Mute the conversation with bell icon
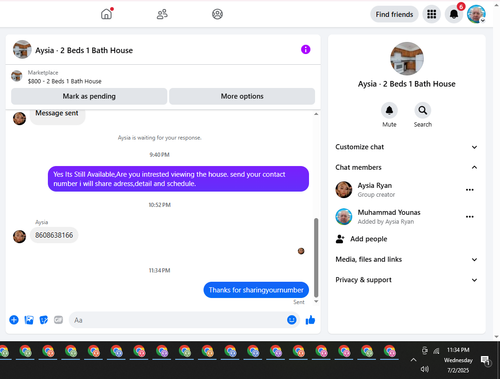The height and width of the screenshot is (379, 500). (389, 110)
